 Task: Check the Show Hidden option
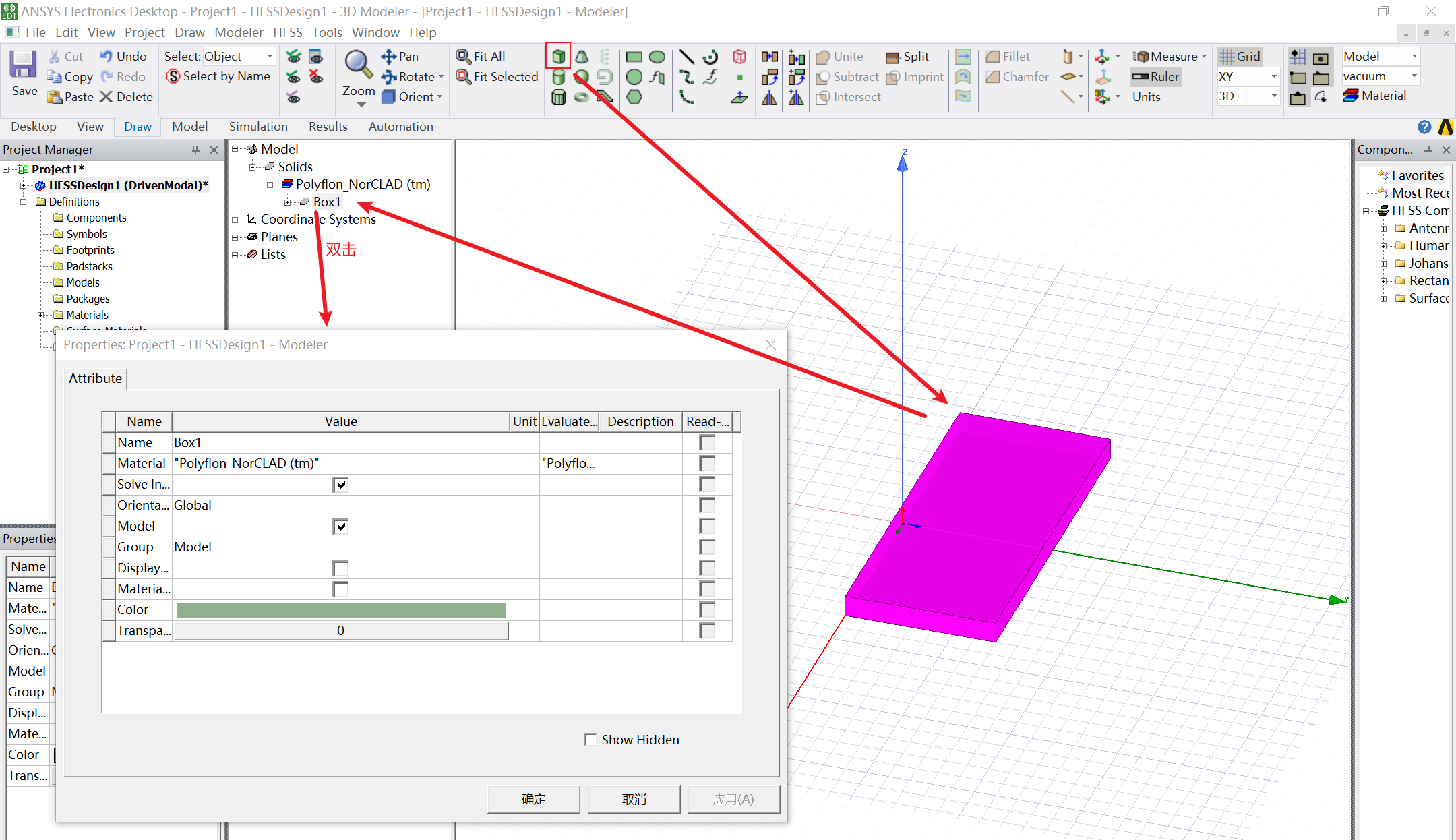pos(590,740)
